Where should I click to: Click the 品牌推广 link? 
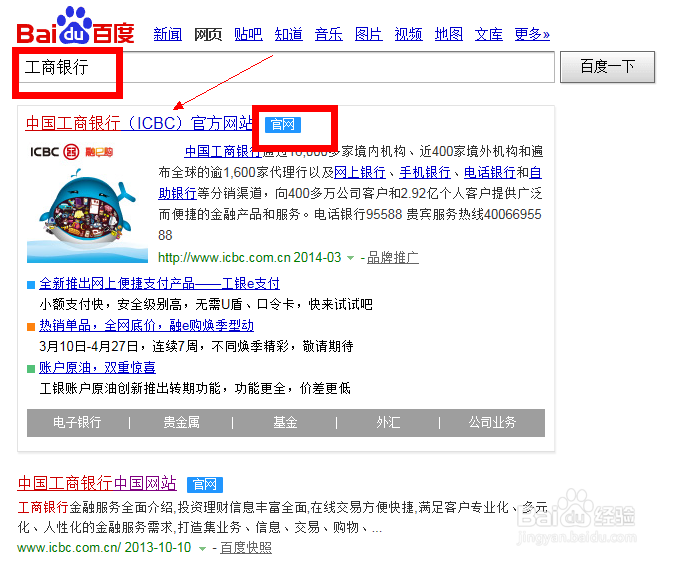pos(392,258)
